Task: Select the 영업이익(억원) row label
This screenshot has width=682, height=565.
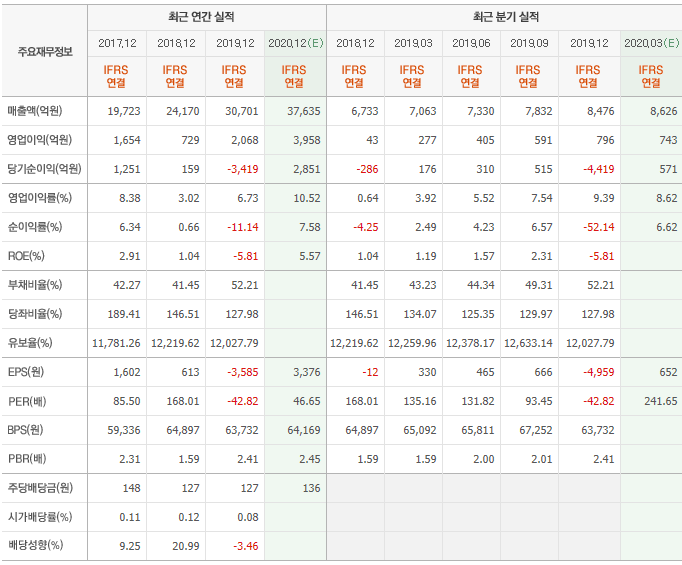Action: point(39,140)
